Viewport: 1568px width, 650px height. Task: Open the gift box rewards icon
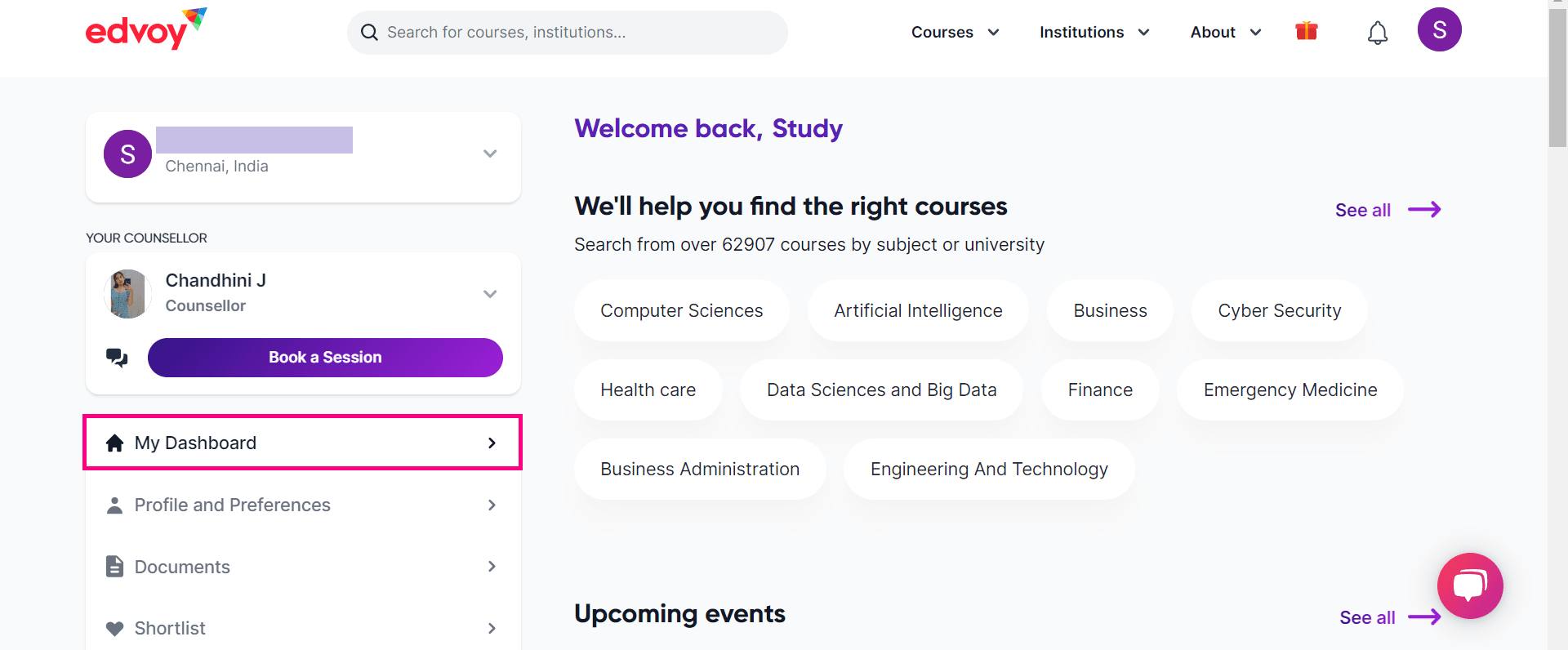tap(1307, 31)
